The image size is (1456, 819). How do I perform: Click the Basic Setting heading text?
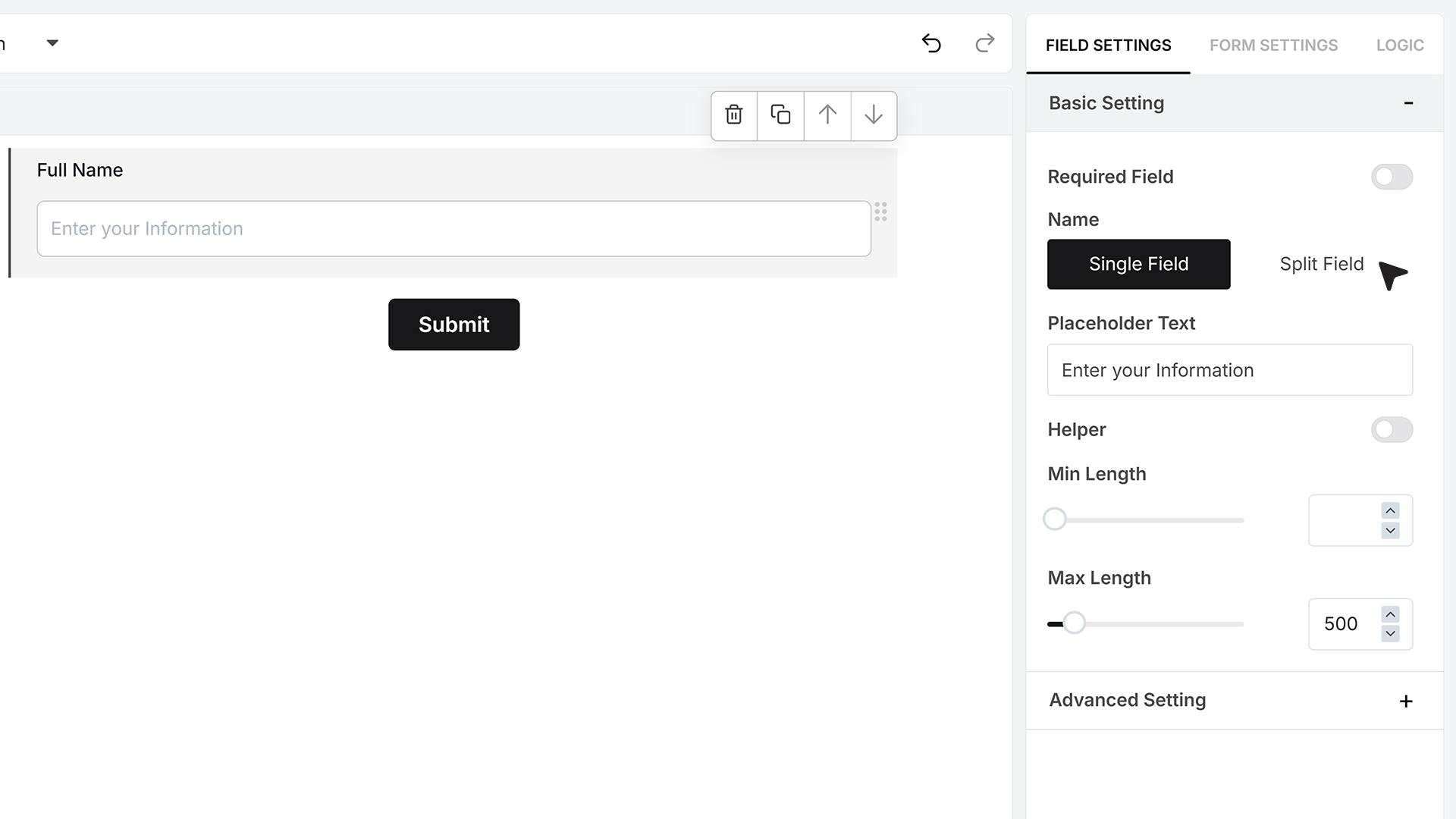coord(1106,103)
